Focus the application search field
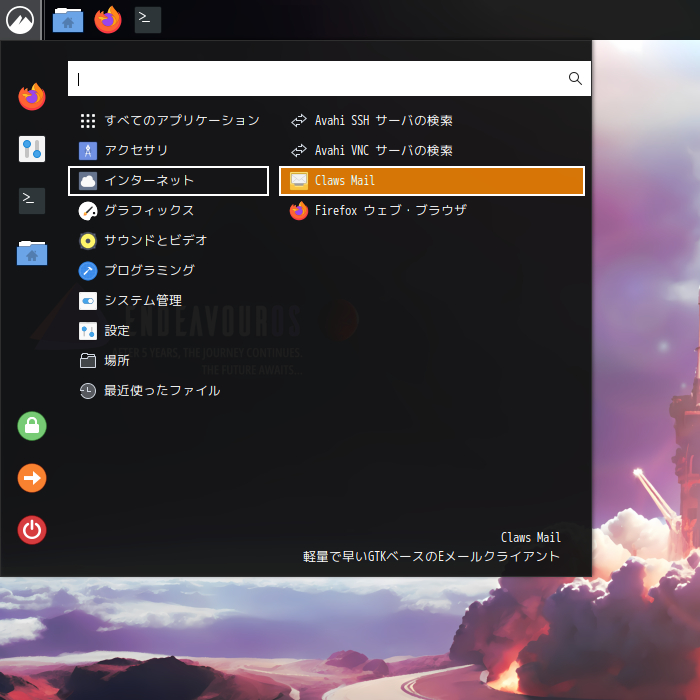 tap(329, 79)
